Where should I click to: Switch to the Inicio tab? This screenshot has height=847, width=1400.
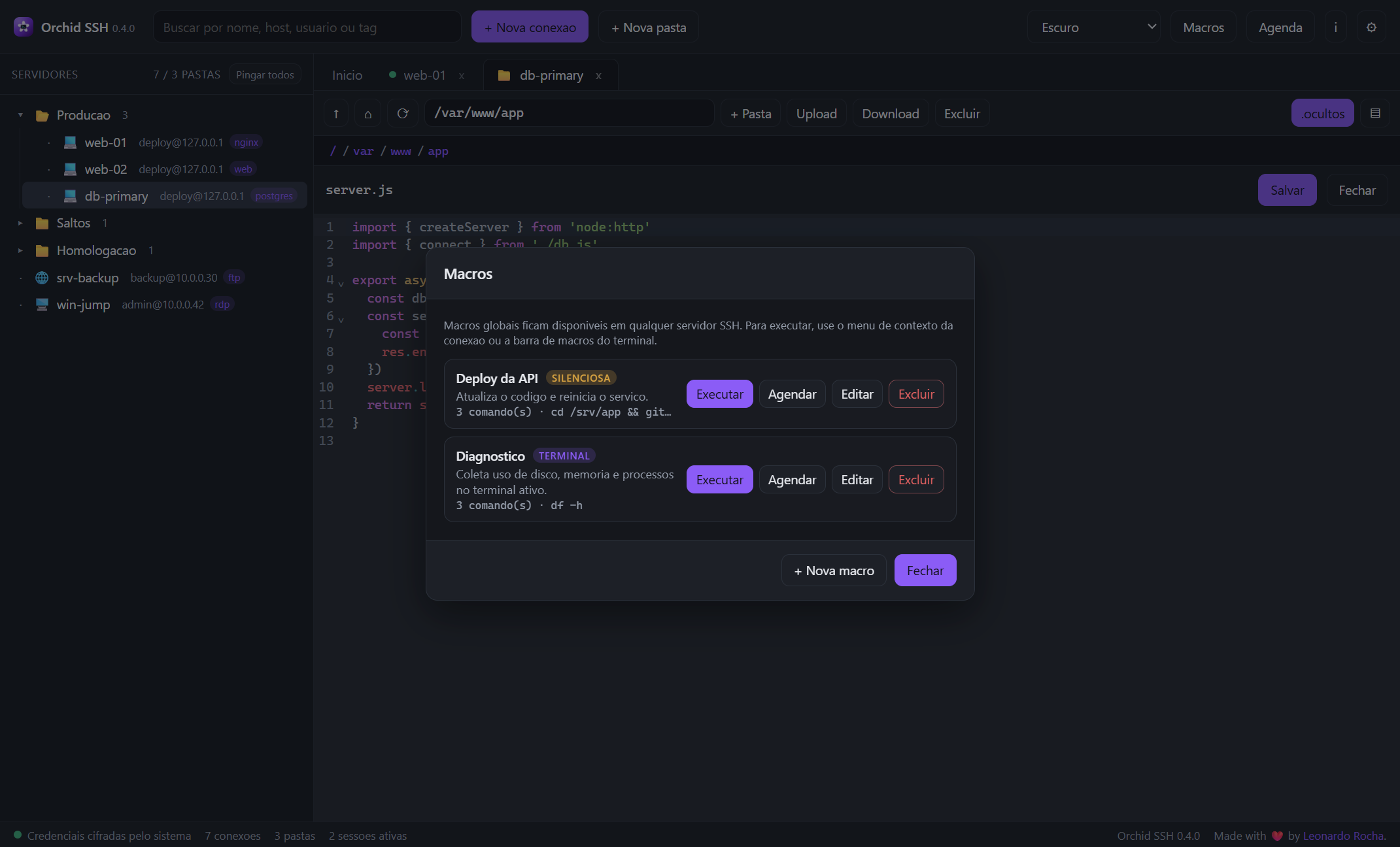(347, 75)
